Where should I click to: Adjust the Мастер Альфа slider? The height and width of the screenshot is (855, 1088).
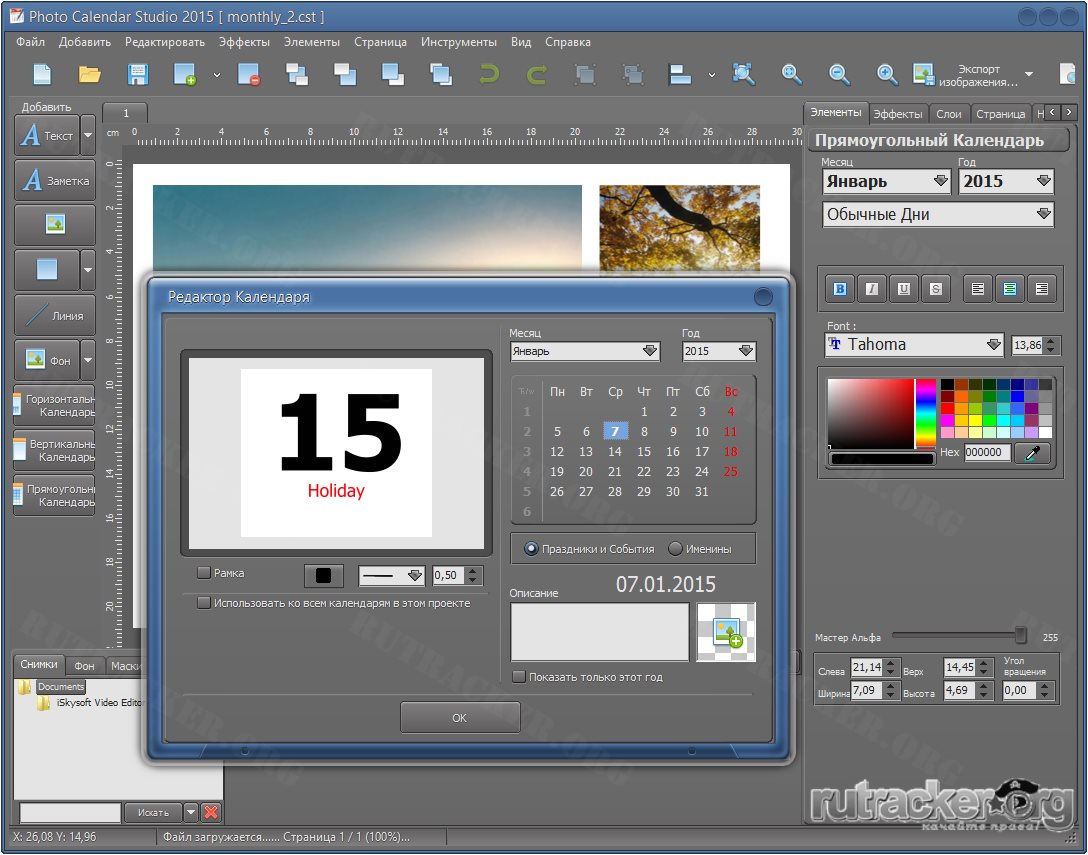point(1020,635)
